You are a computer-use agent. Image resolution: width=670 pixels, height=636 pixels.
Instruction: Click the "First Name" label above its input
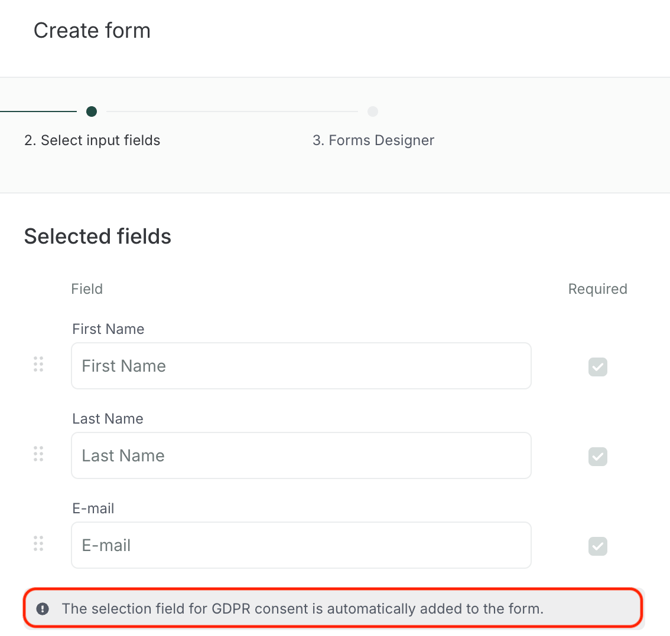click(x=108, y=329)
